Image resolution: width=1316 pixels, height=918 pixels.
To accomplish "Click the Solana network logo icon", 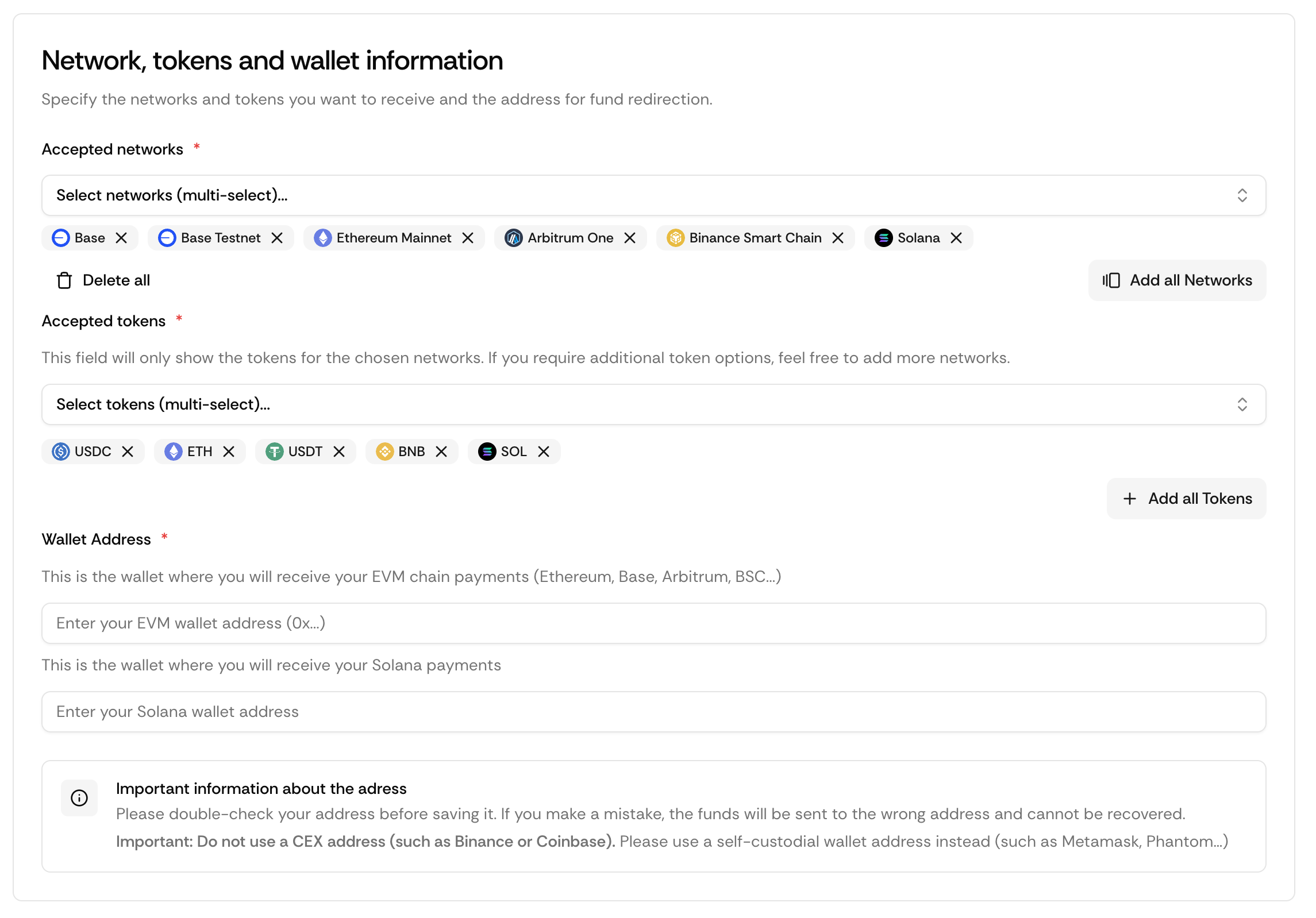I will pyautogui.click(x=883, y=238).
